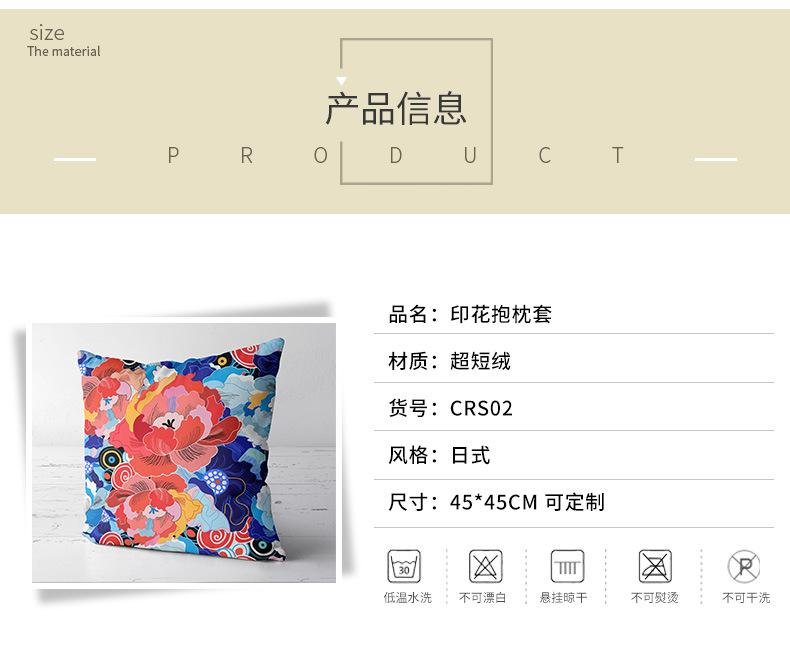Click the "size" text in header
790x653 pixels.
(47, 34)
